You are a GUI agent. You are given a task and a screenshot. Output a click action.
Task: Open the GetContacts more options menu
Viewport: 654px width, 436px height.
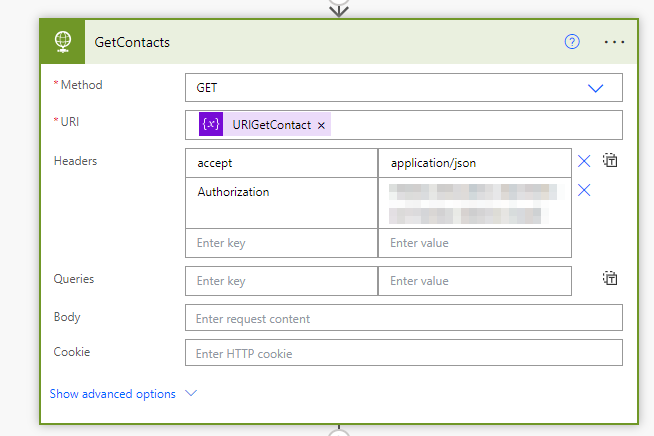[x=615, y=42]
